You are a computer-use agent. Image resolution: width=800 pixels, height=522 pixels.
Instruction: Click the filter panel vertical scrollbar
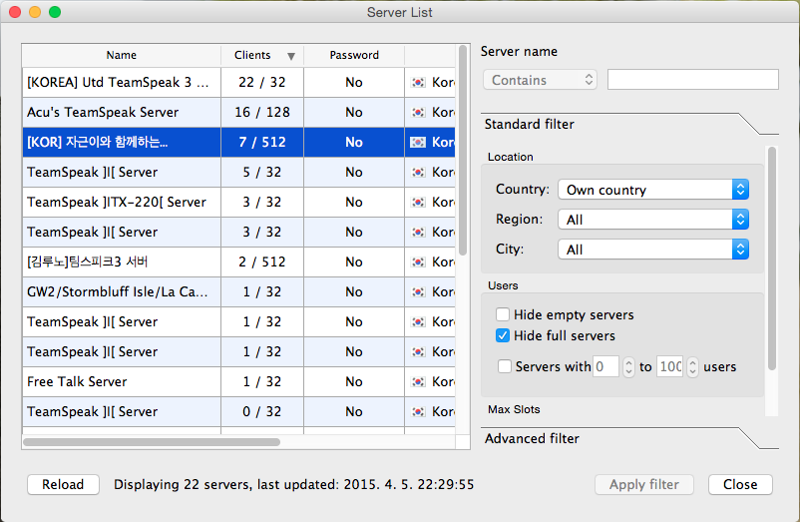click(772, 258)
